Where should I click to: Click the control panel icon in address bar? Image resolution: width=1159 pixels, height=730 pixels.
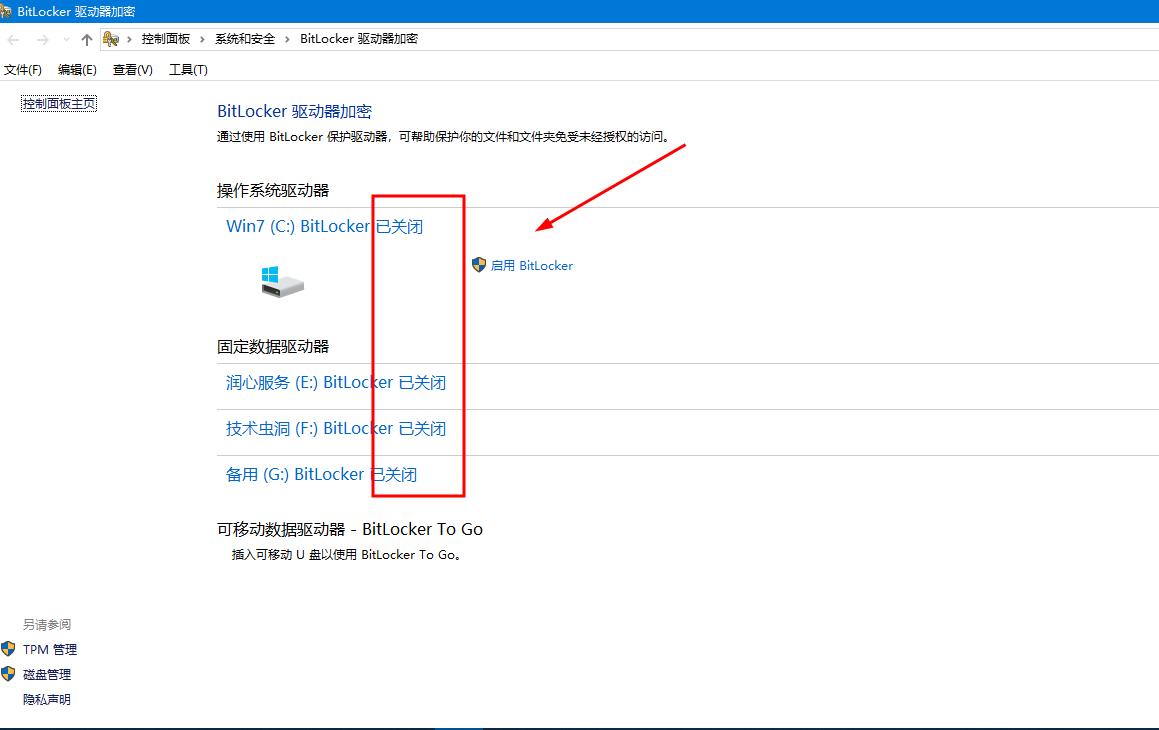pyautogui.click(x=110, y=37)
